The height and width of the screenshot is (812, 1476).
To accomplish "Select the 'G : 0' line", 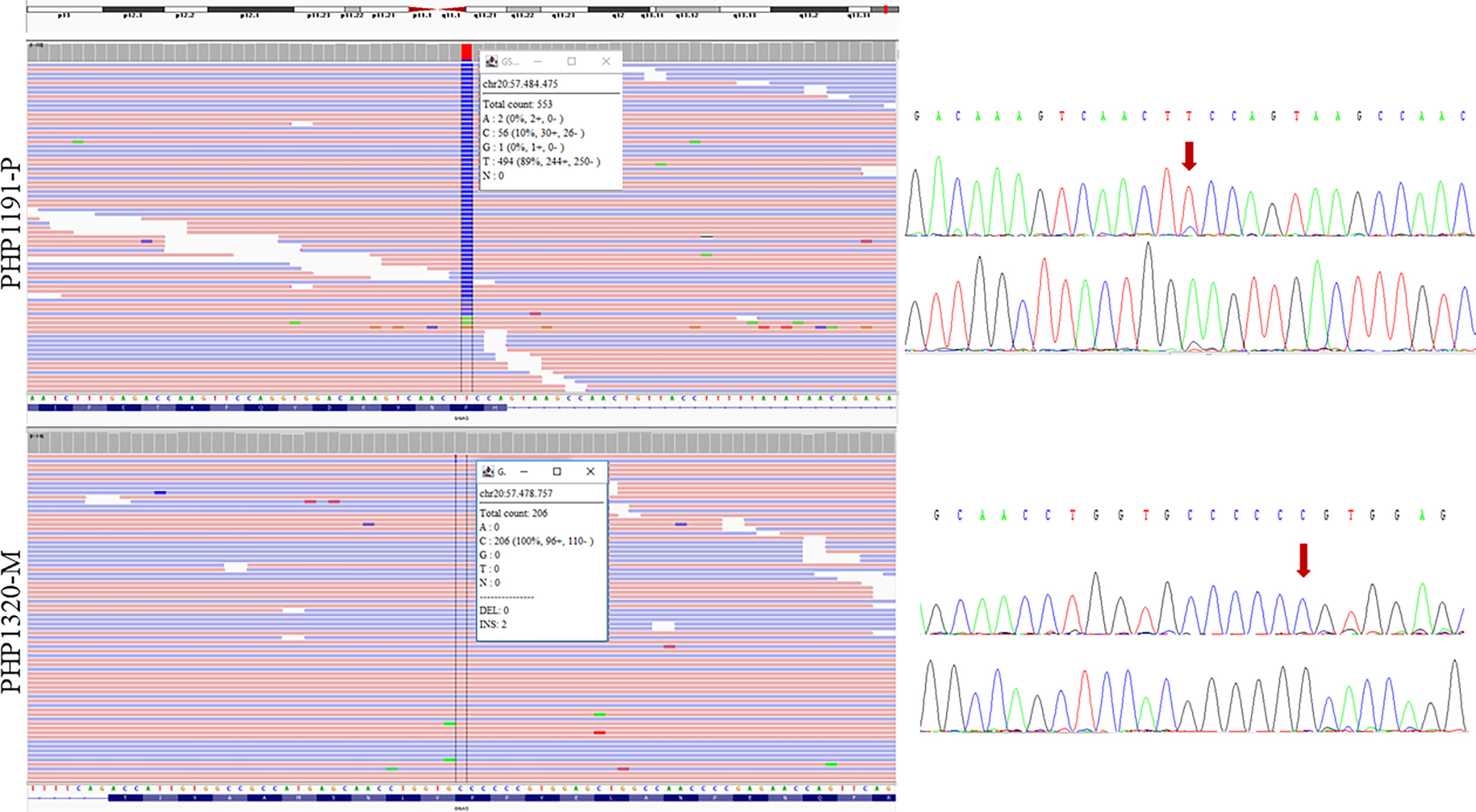I will [490, 555].
